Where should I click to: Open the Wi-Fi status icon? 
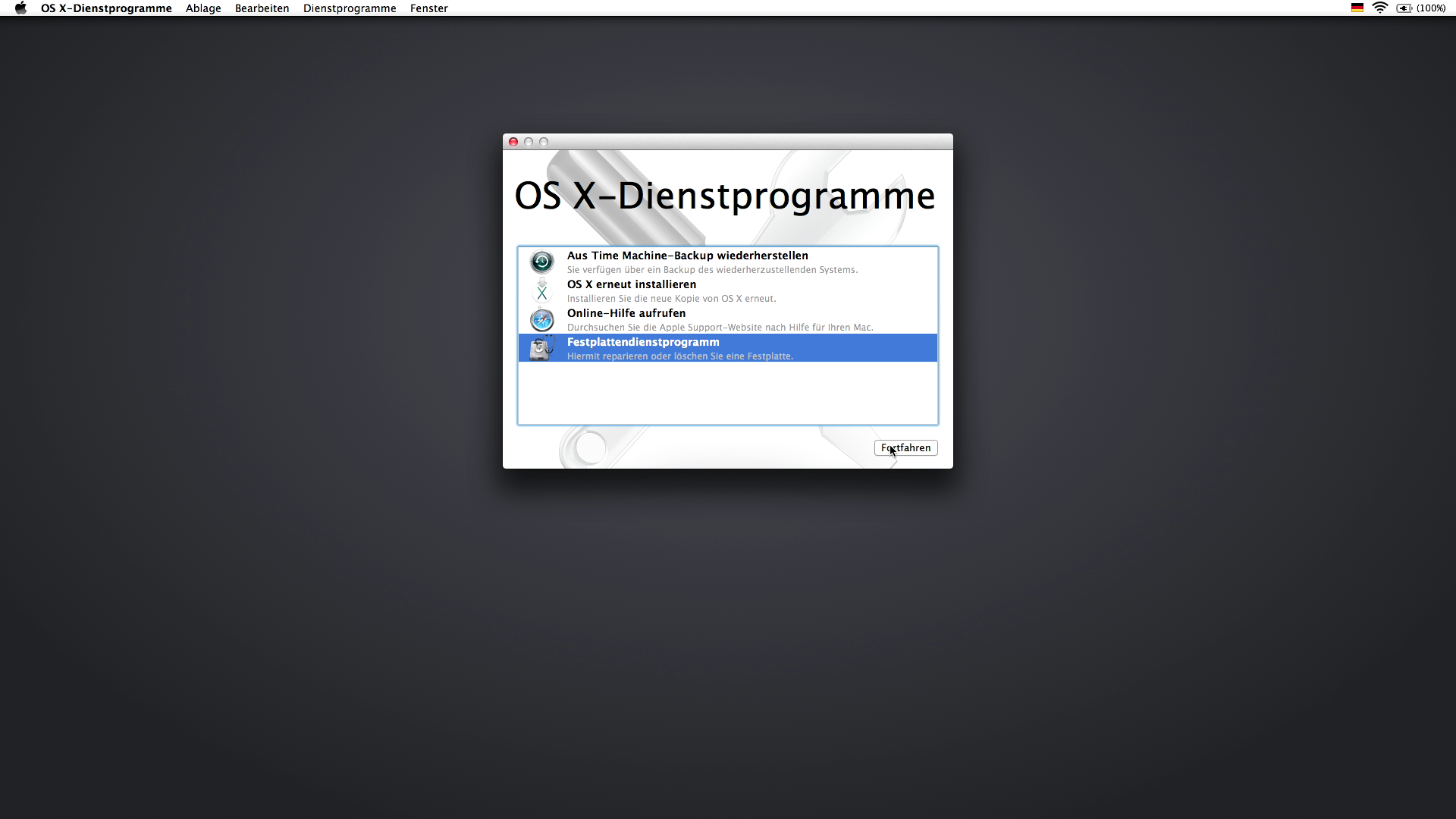1379,8
